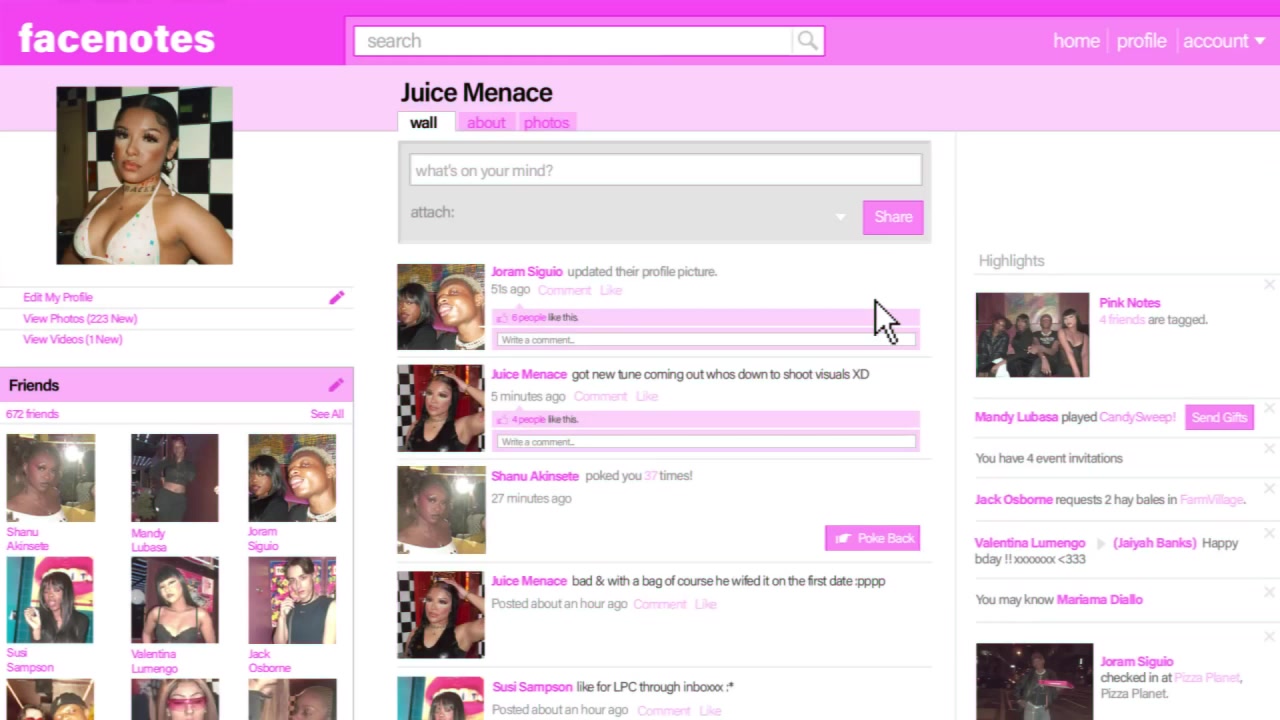The width and height of the screenshot is (1280, 720).
Task: Click the Jaiyah Banks name link
Action: tap(1155, 543)
